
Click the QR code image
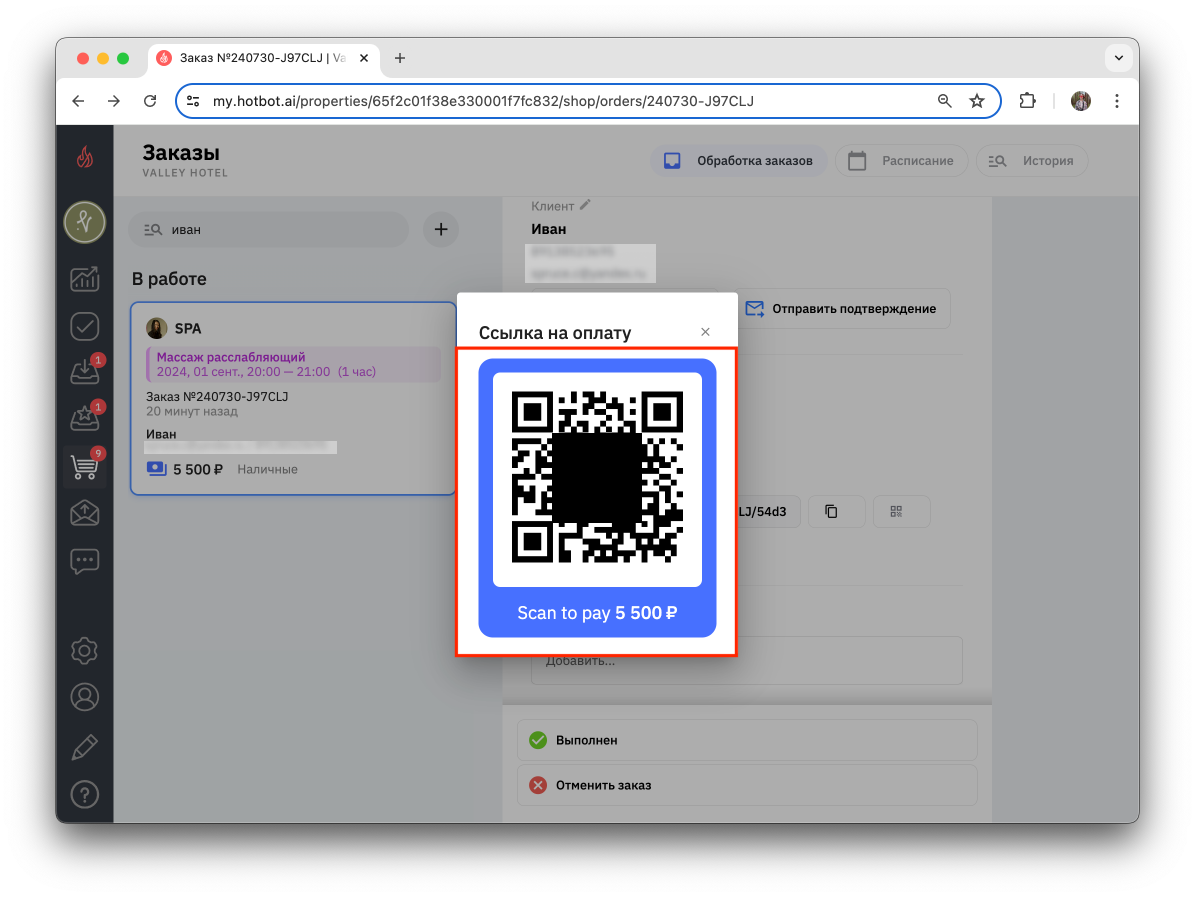click(597, 477)
